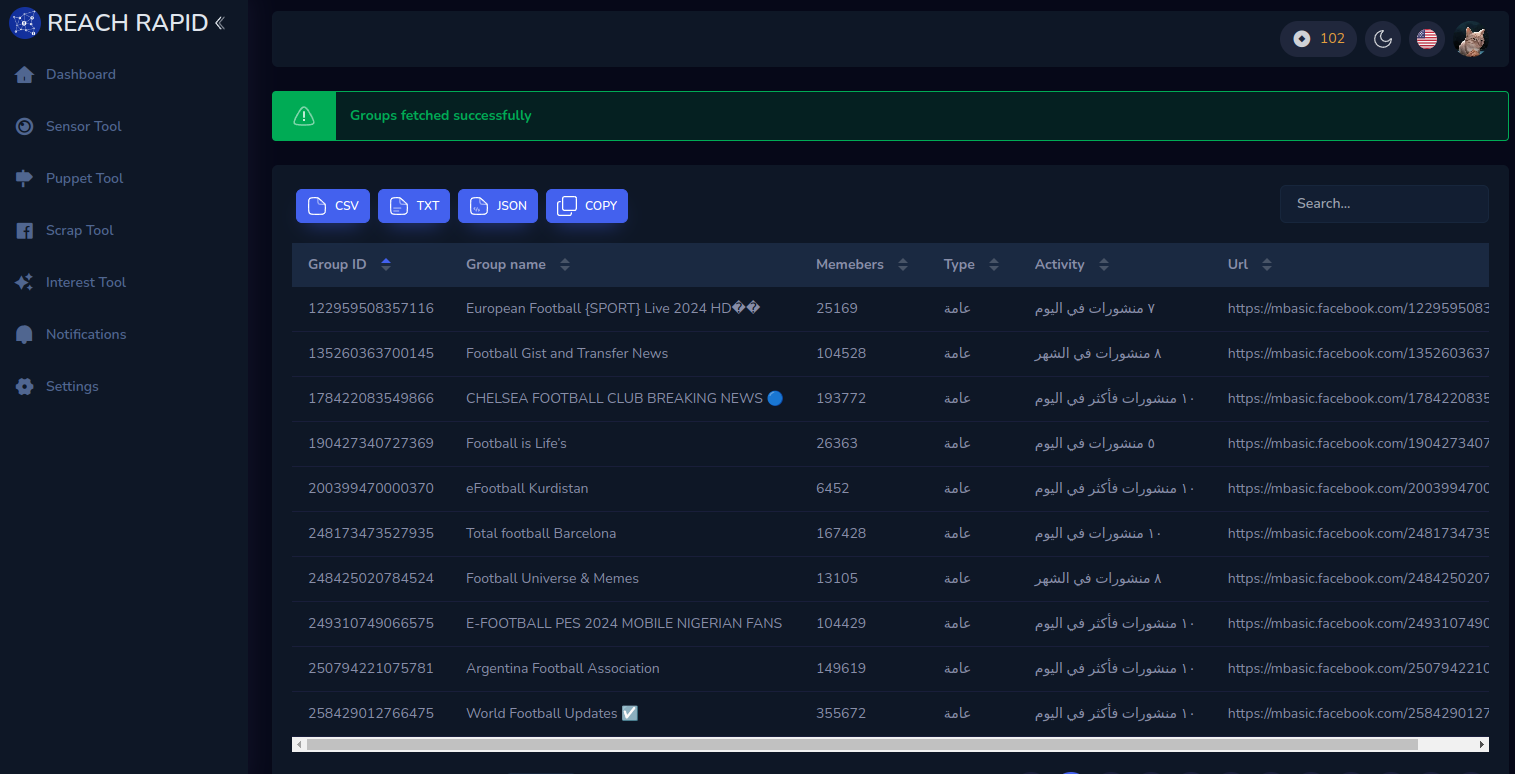Click the credits coin badge showing 102
This screenshot has width=1515, height=774.
click(x=1318, y=39)
